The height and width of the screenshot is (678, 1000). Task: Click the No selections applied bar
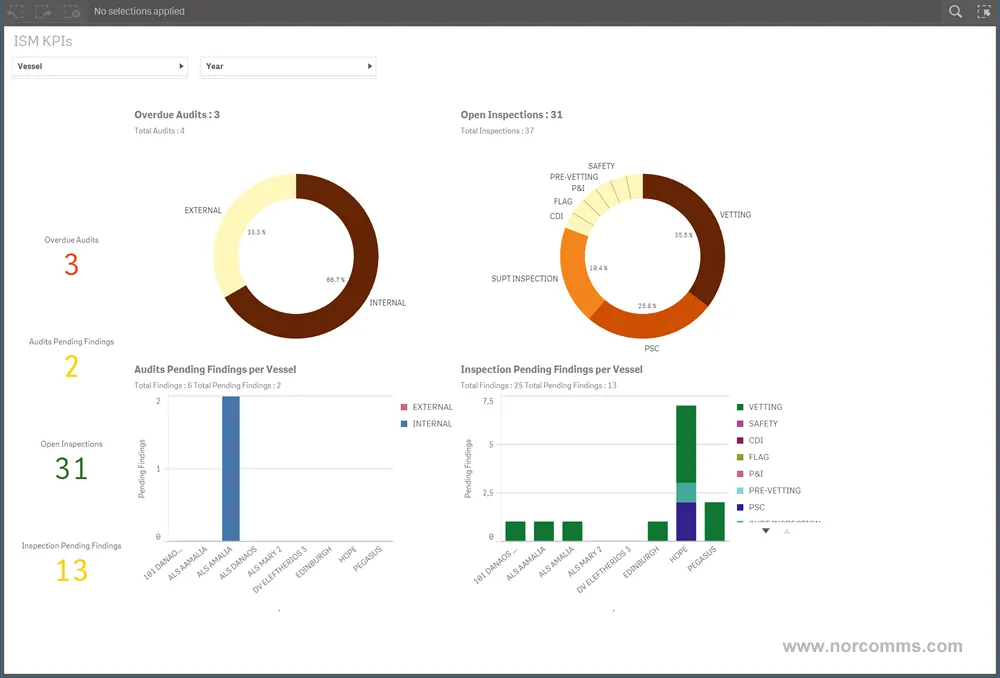[138, 11]
